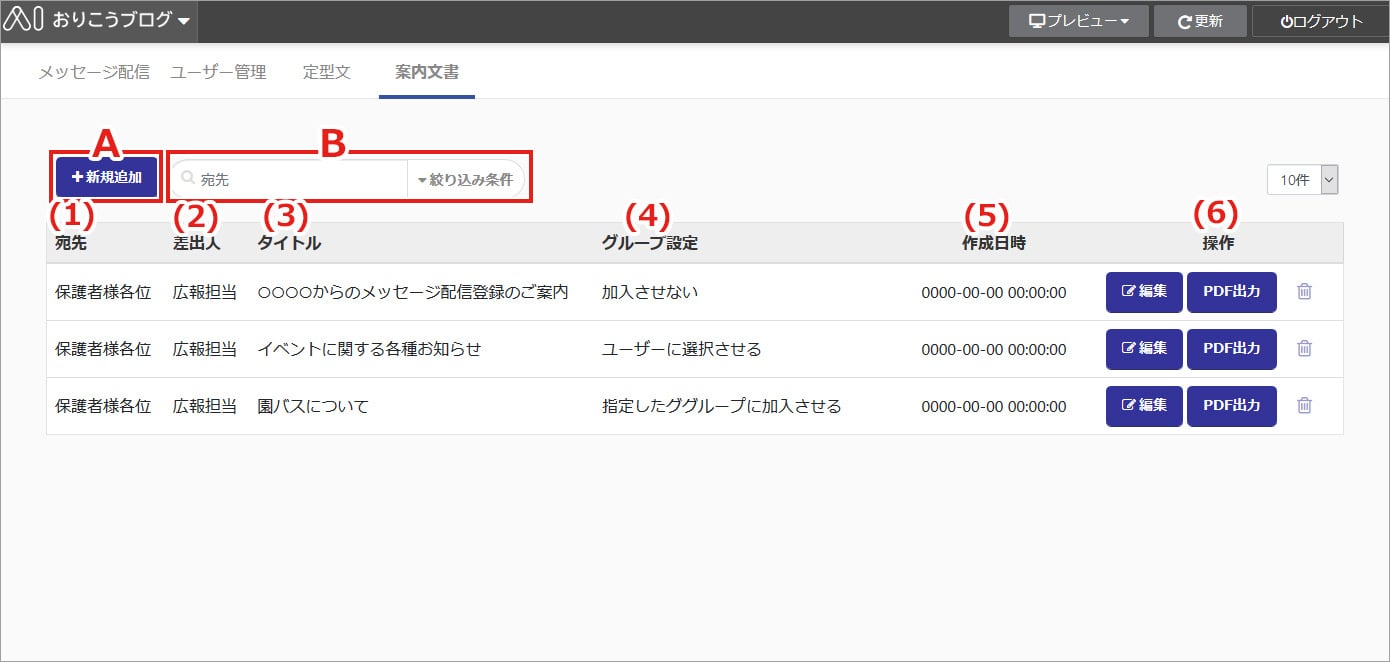Click trash icon for イベントに関する各種お知らせ row
Screen dimensions: 1390x662
click(1304, 349)
